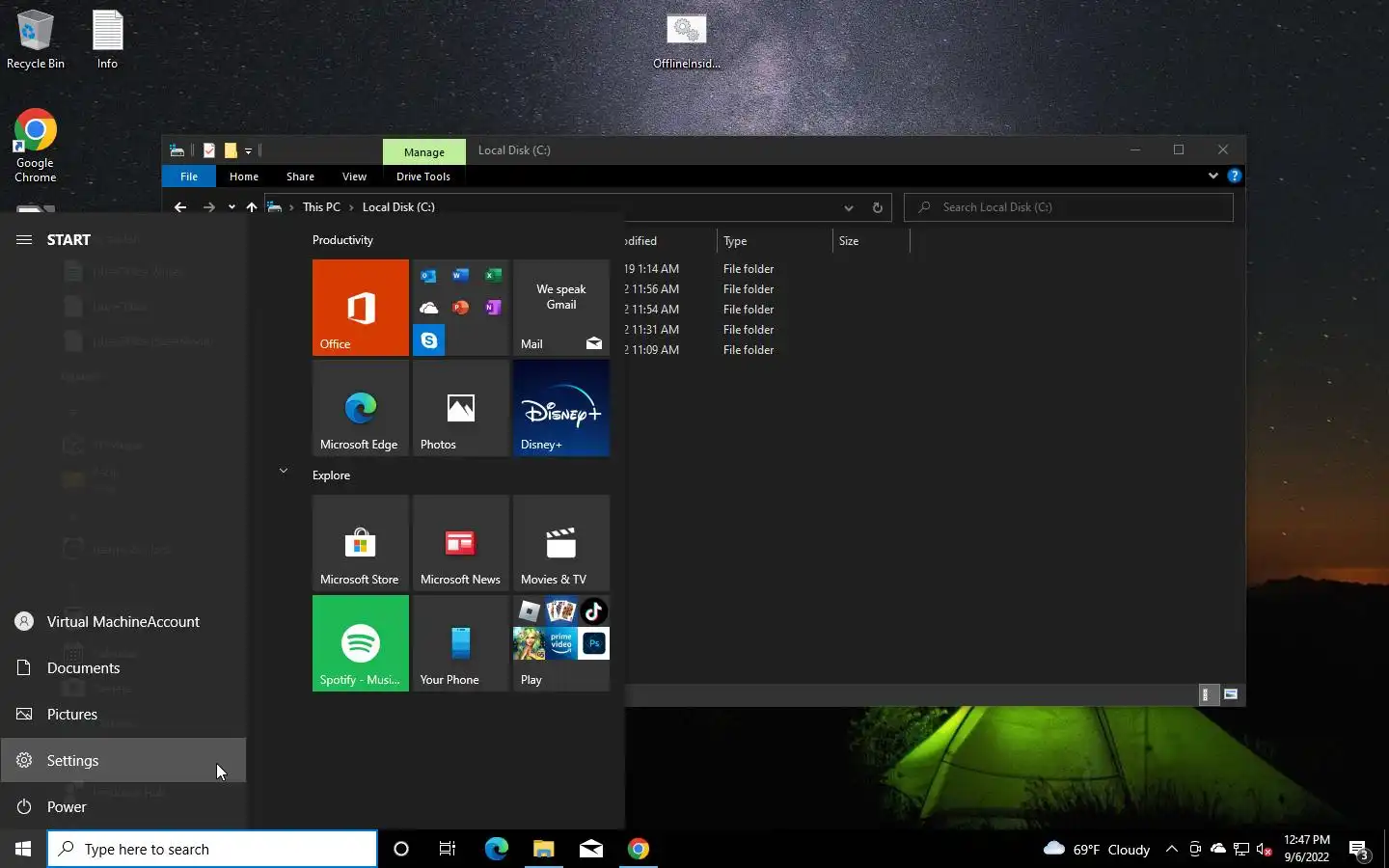Switch to the Share ribbon tab
Viewport: 1389px width, 868px height.
click(x=300, y=176)
